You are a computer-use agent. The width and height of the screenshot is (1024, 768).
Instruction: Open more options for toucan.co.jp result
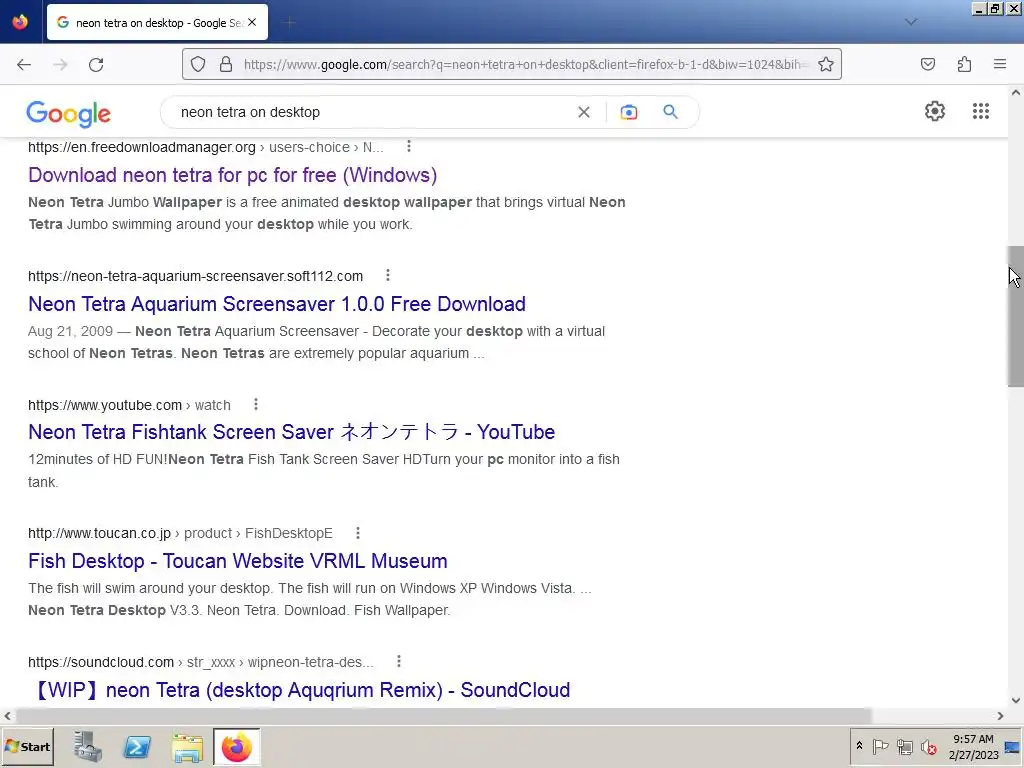[x=358, y=533]
